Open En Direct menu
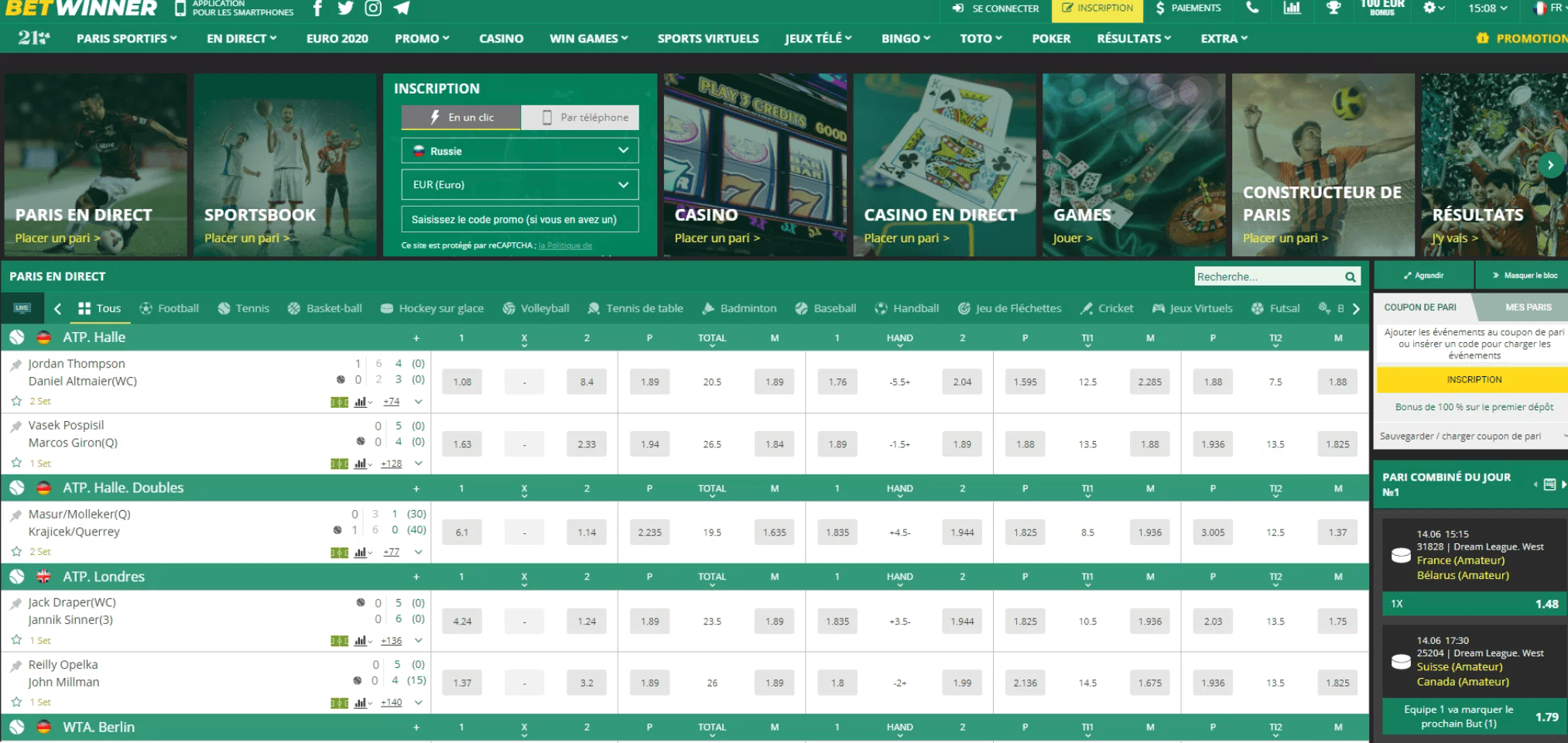This screenshot has height=743, width=1568. (x=241, y=38)
